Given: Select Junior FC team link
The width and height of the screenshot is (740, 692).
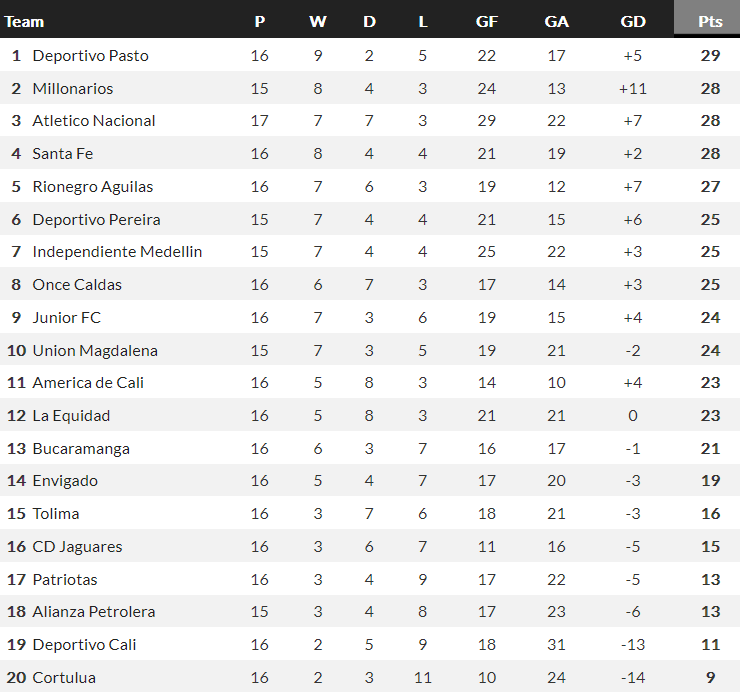Looking at the screenshot, I should pos(67,318).
